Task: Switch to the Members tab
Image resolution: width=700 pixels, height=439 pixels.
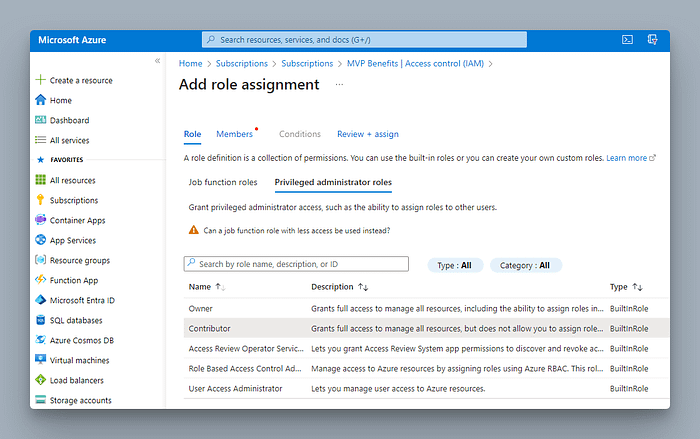Action: point(234,134)
